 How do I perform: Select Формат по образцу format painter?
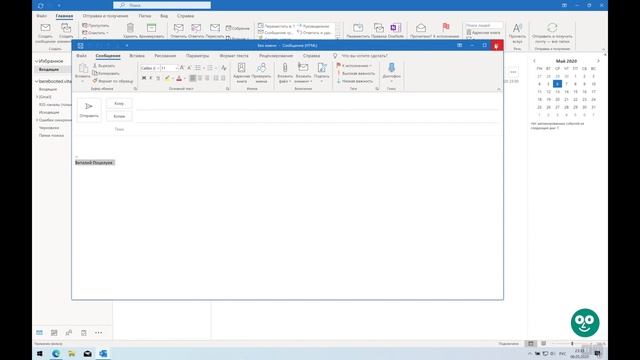(x=113, y=81)
